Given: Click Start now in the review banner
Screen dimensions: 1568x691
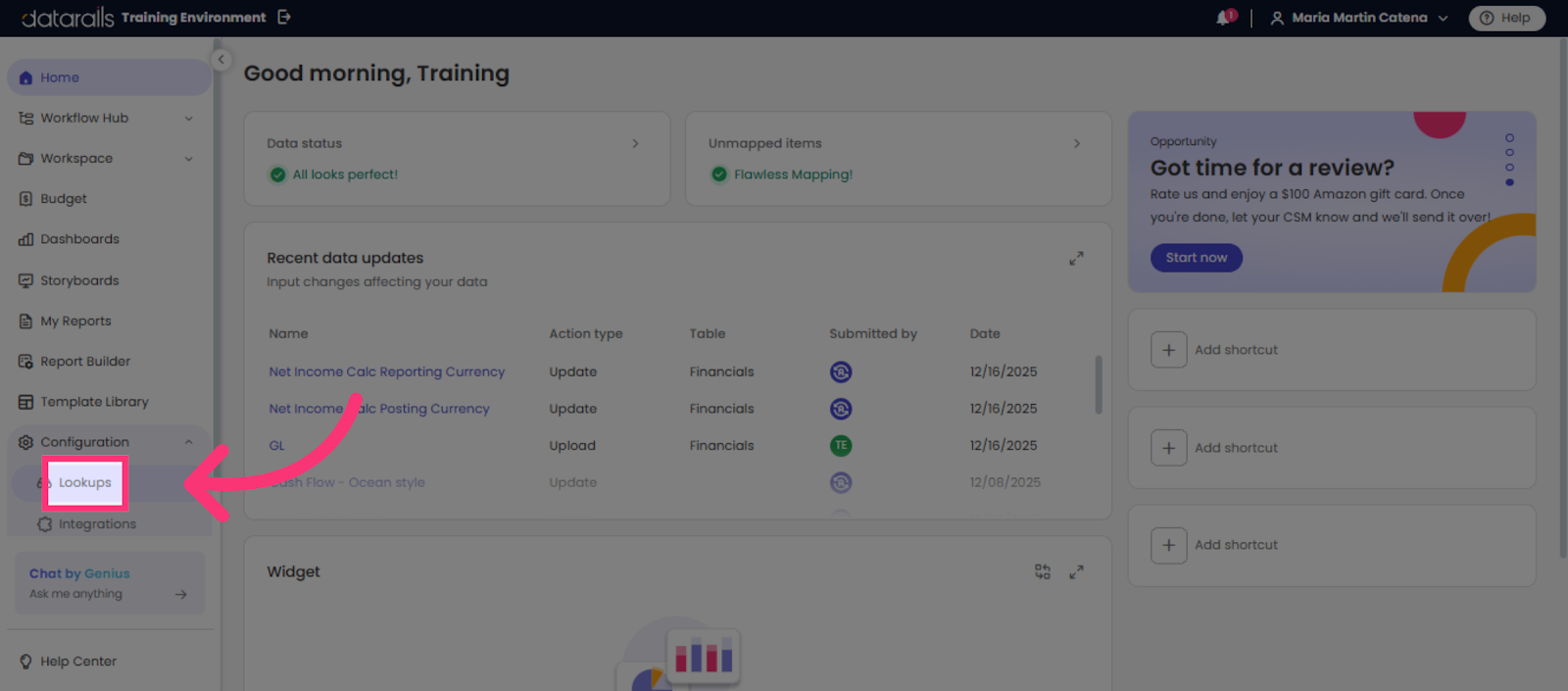Looking at the screenshot, I should (x=1197, y=258).
